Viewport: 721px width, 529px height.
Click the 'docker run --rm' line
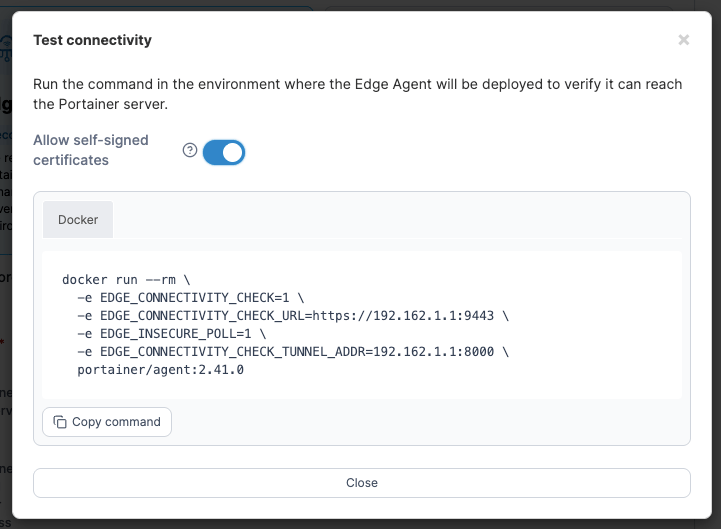tap(126, 280)
